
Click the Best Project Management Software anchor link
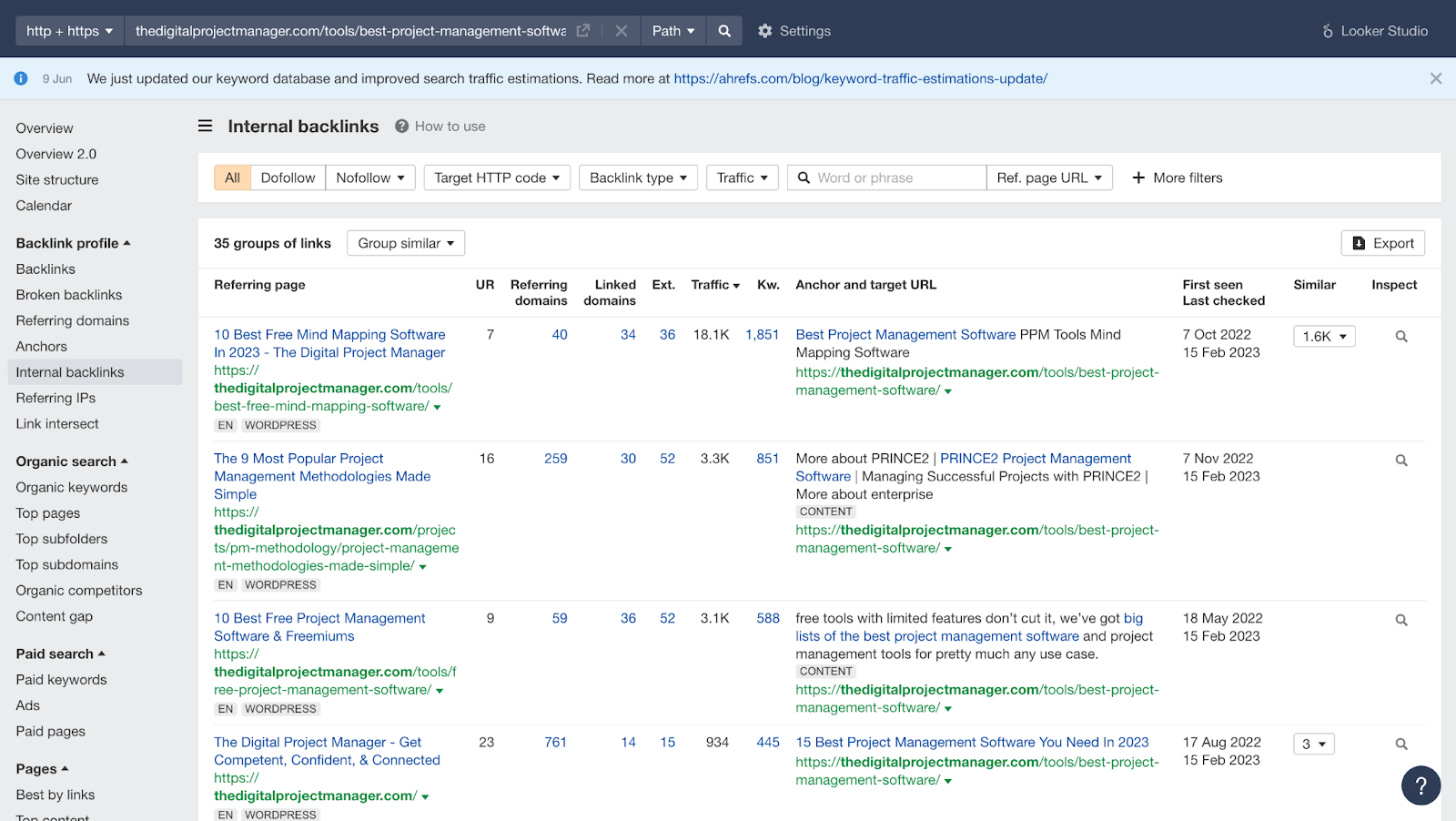click(x=905, y=335)
